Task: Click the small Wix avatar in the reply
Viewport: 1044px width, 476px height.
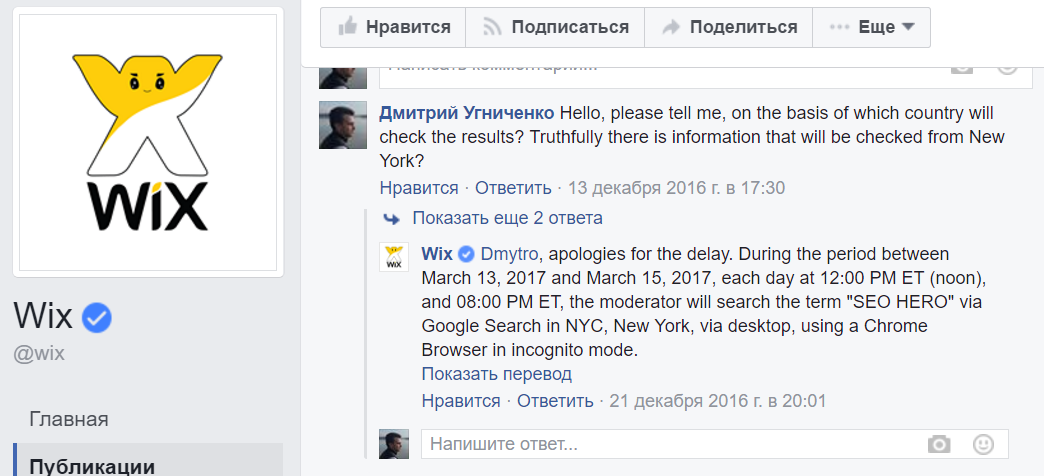Action: pos(393,257)
